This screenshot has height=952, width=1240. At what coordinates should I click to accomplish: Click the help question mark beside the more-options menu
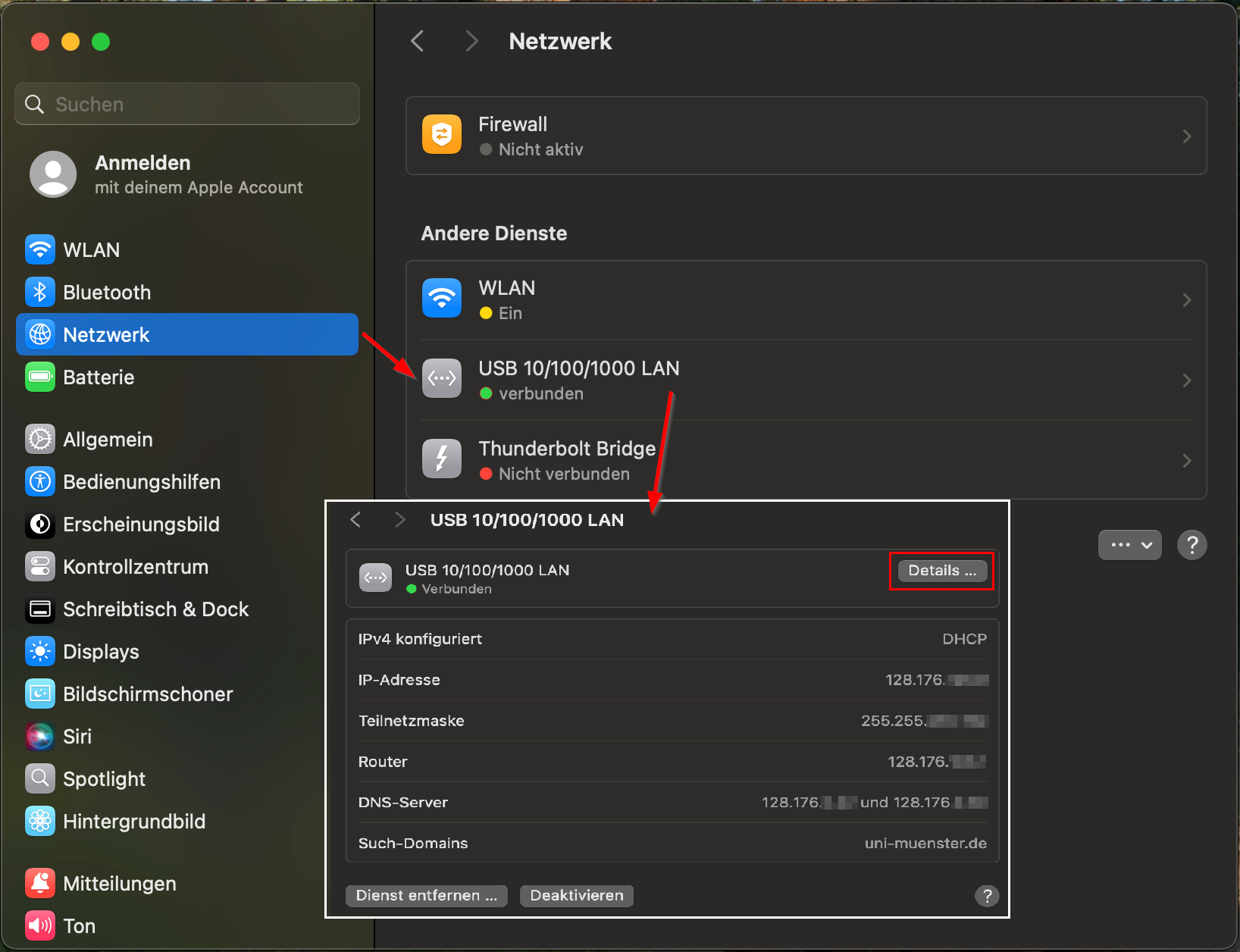(1191, 545)
